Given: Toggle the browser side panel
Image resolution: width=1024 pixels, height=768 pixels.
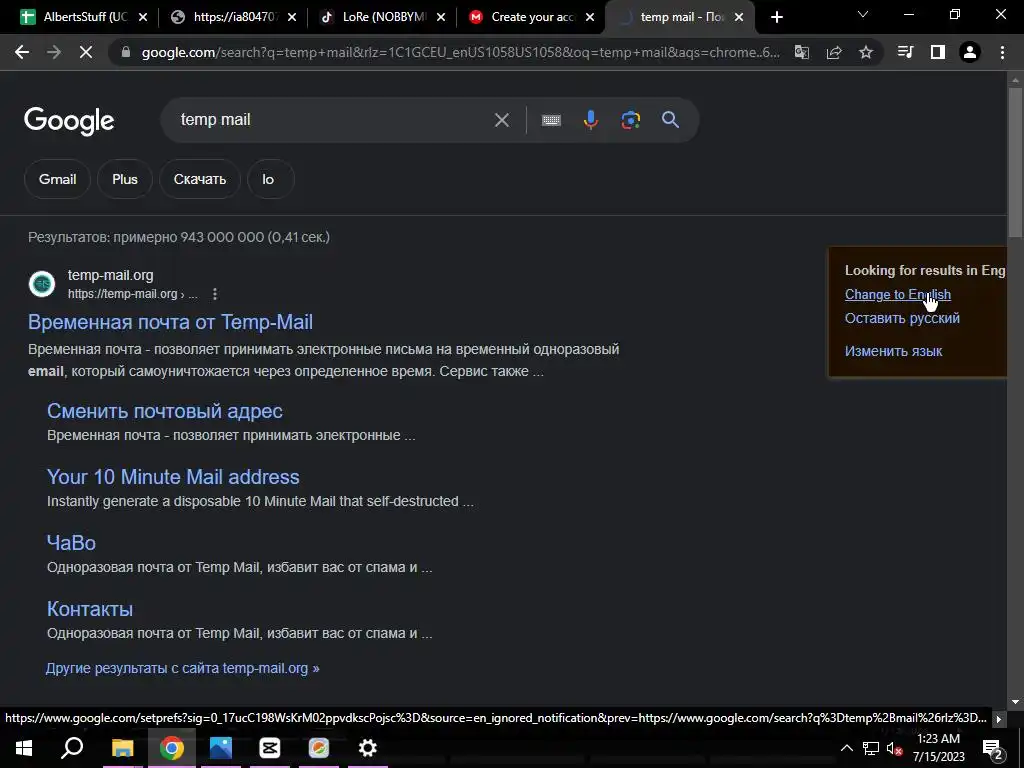Looking at the screenshot, I should (x=938, y=52).
